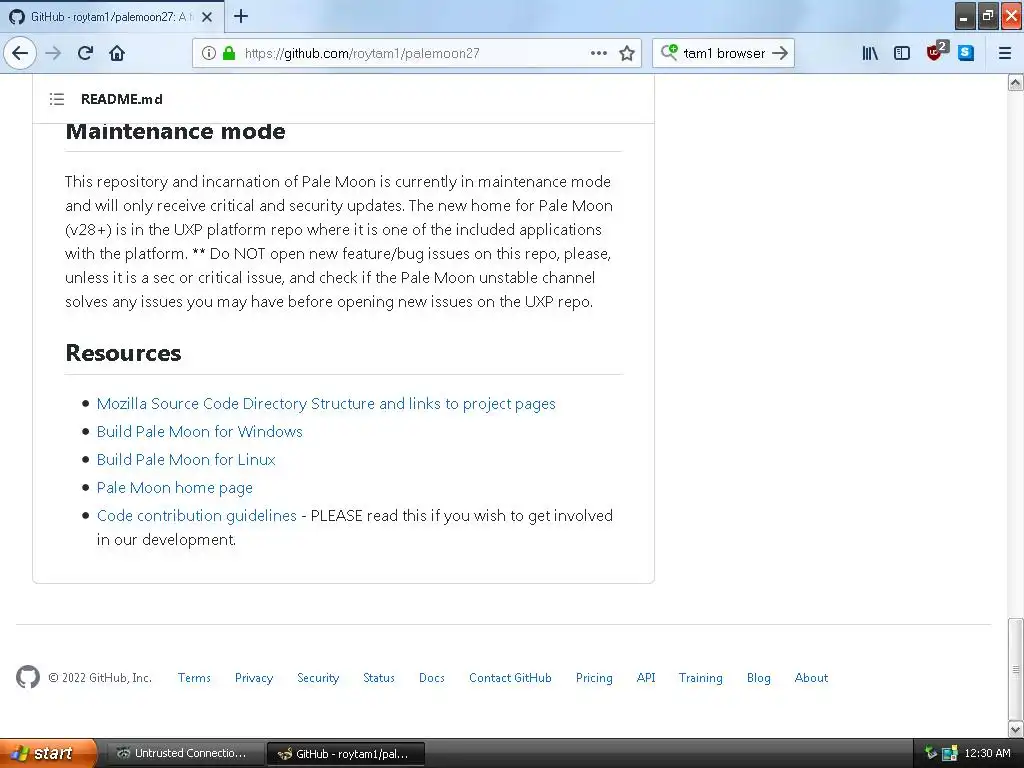Screen dimensions: 1024x768
Task: Click the README.md file name heading
Action: point(121,99)
